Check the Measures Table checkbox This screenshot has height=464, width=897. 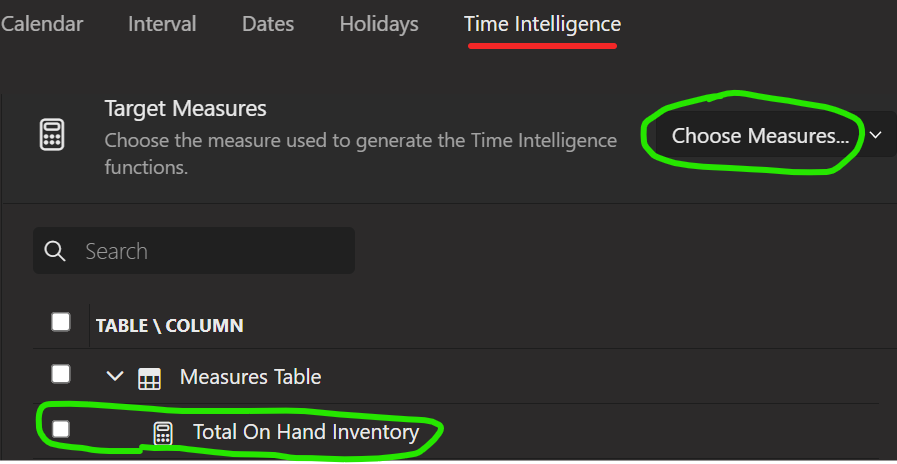pos(61,374)
